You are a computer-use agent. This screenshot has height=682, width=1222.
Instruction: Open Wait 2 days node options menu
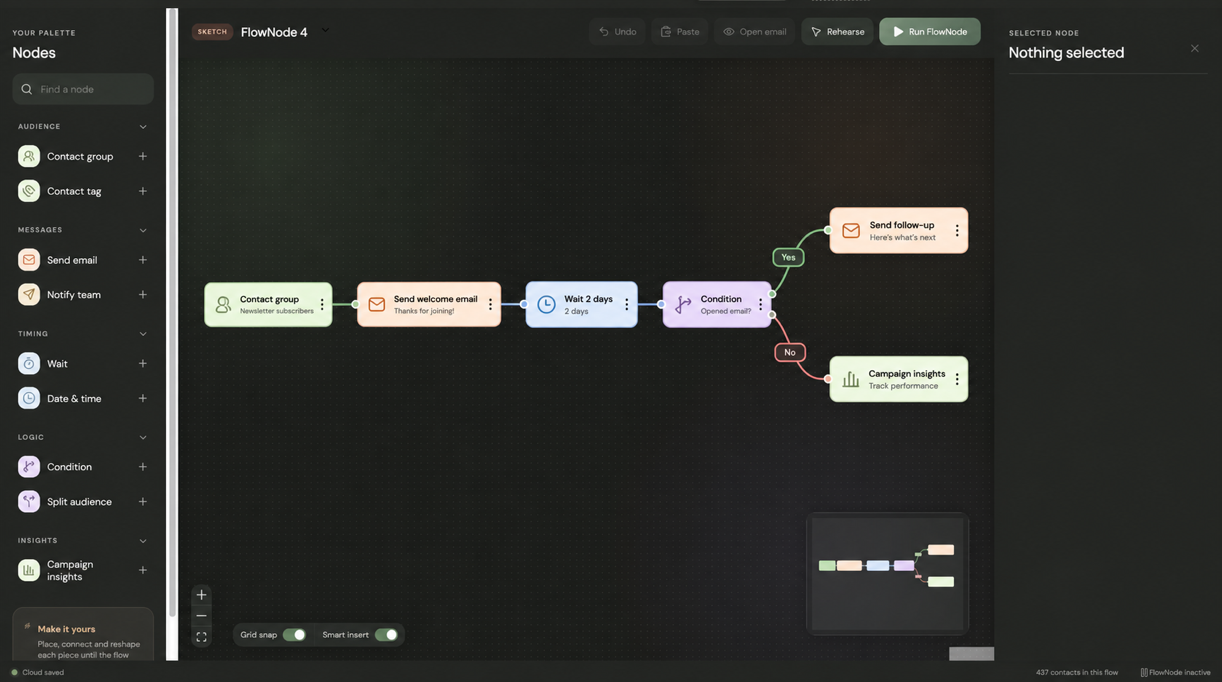(627, 305)
